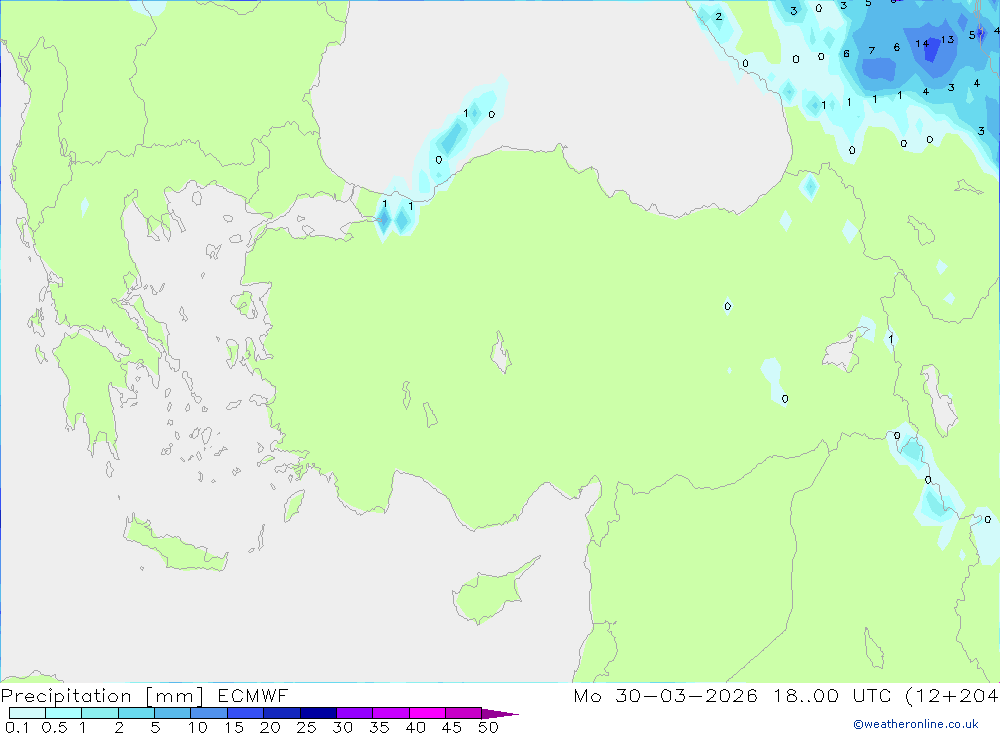Click the 25–30 mm navy legend box
The height and width of the screenshot is (733, 1000).
click(x=318, y=713)
